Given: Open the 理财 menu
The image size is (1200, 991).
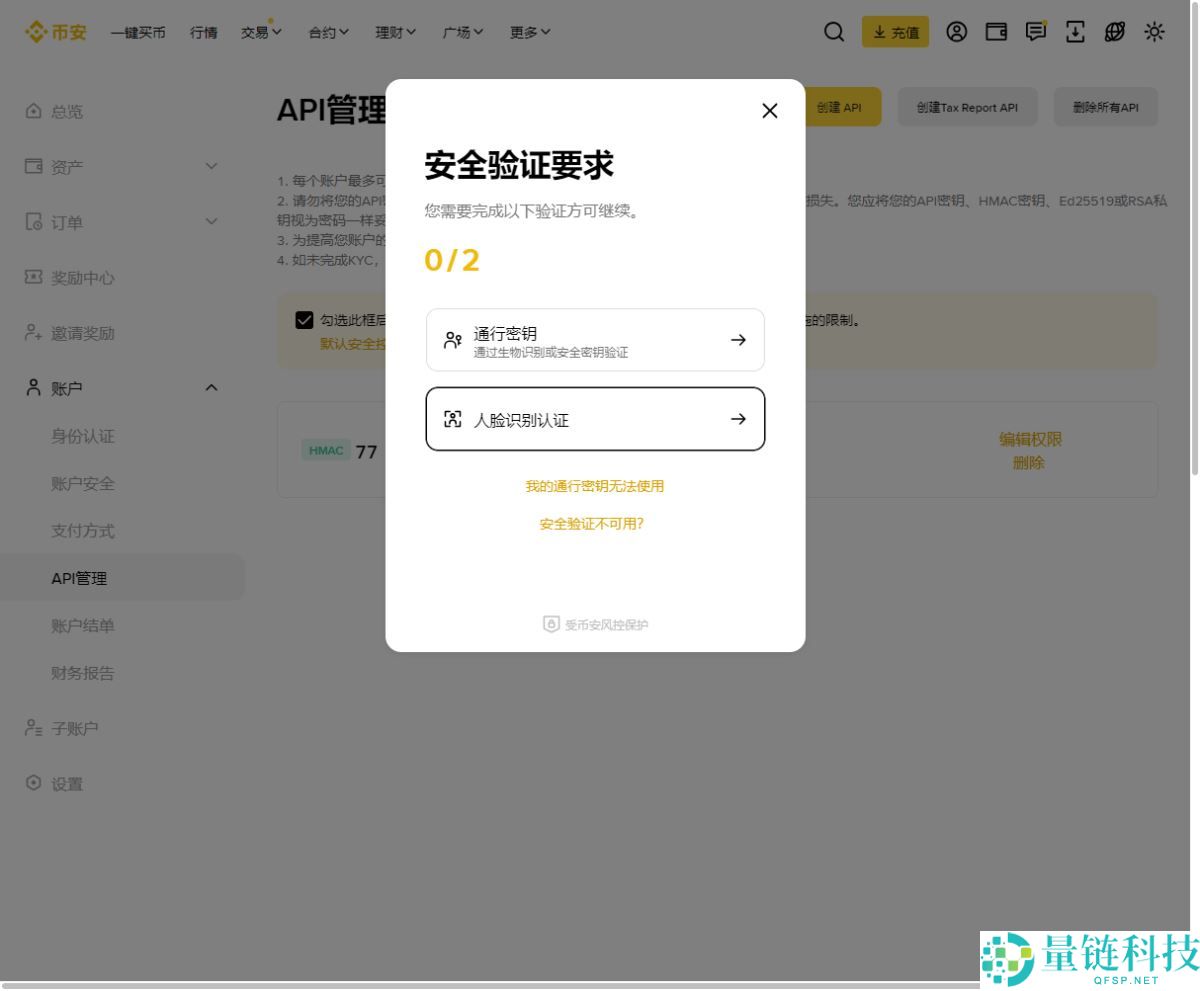Looking at the screenshot, I should 394,31.
